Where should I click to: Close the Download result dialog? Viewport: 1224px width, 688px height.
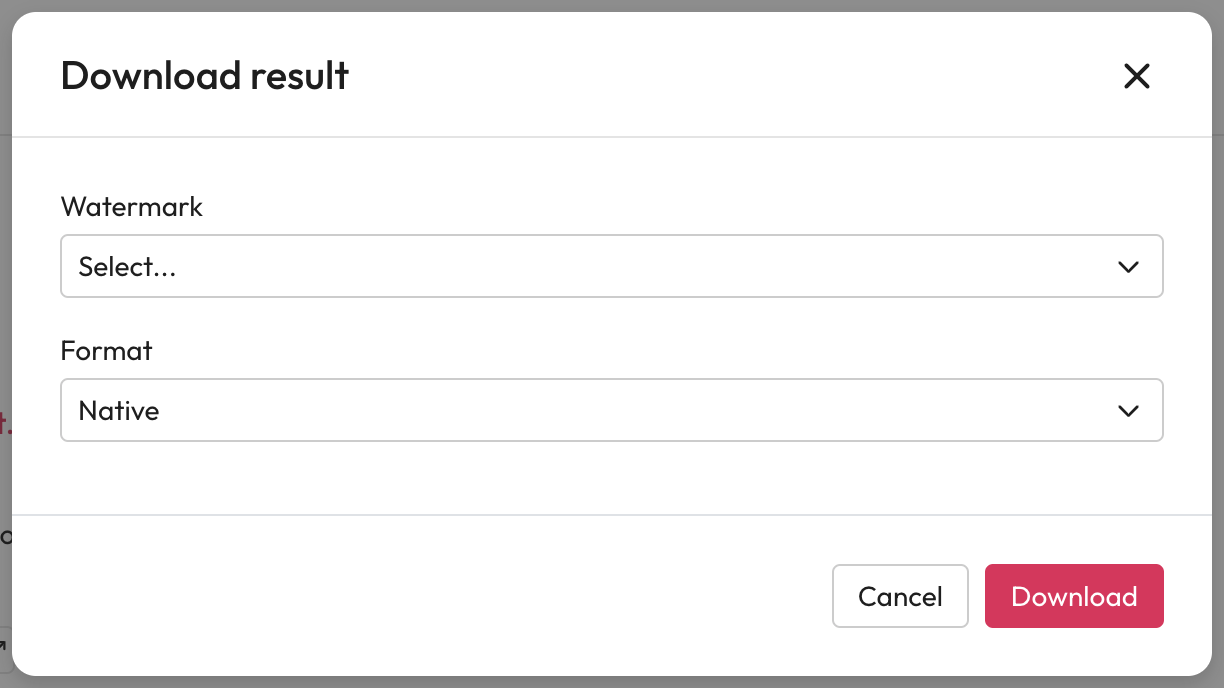click(1136, 76)
